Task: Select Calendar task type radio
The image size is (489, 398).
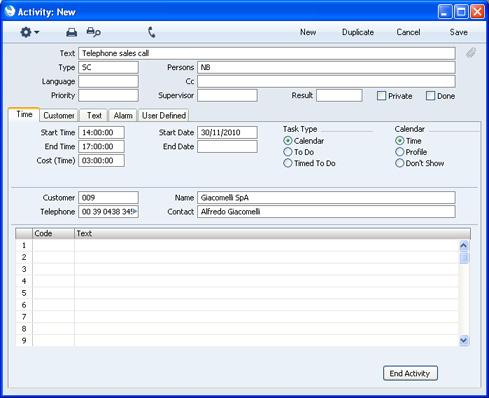Action: click(288, 141)
